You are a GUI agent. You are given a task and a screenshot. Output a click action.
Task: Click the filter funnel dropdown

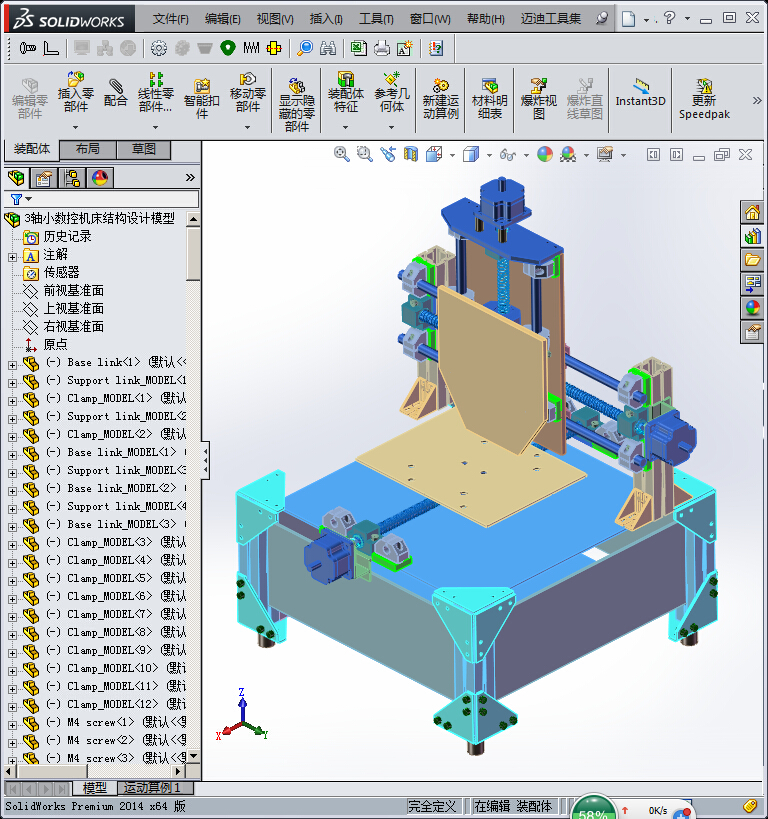[x=21, y=199]
